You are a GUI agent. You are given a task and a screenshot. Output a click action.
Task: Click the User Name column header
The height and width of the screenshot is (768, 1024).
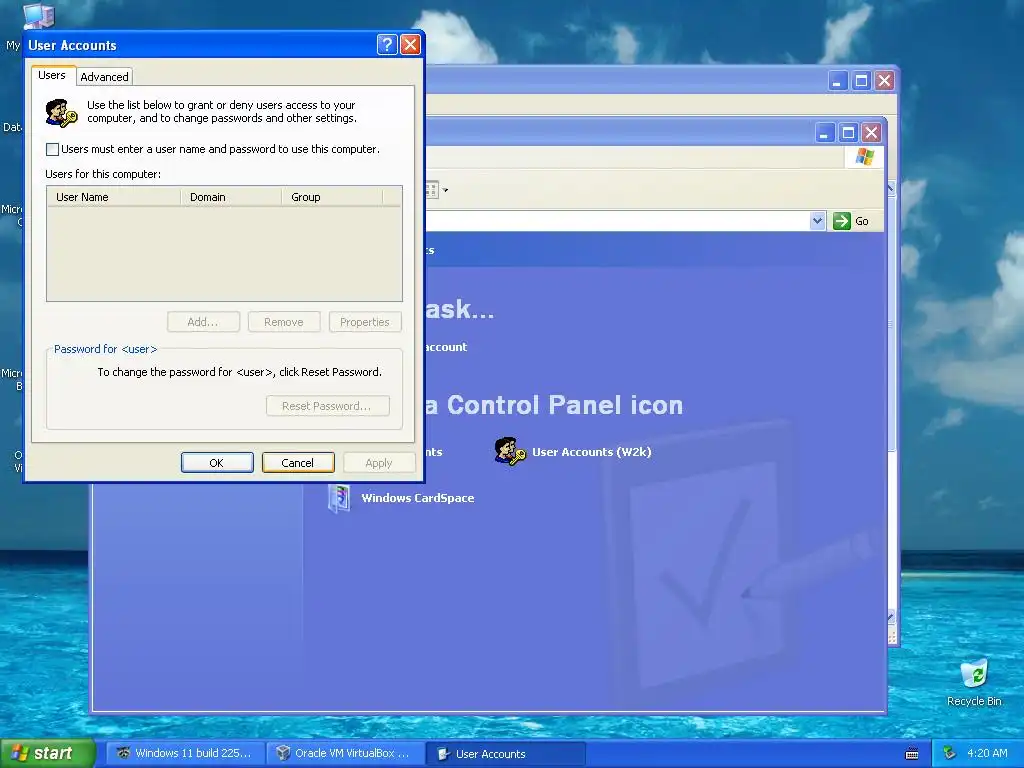pos(114,197)
